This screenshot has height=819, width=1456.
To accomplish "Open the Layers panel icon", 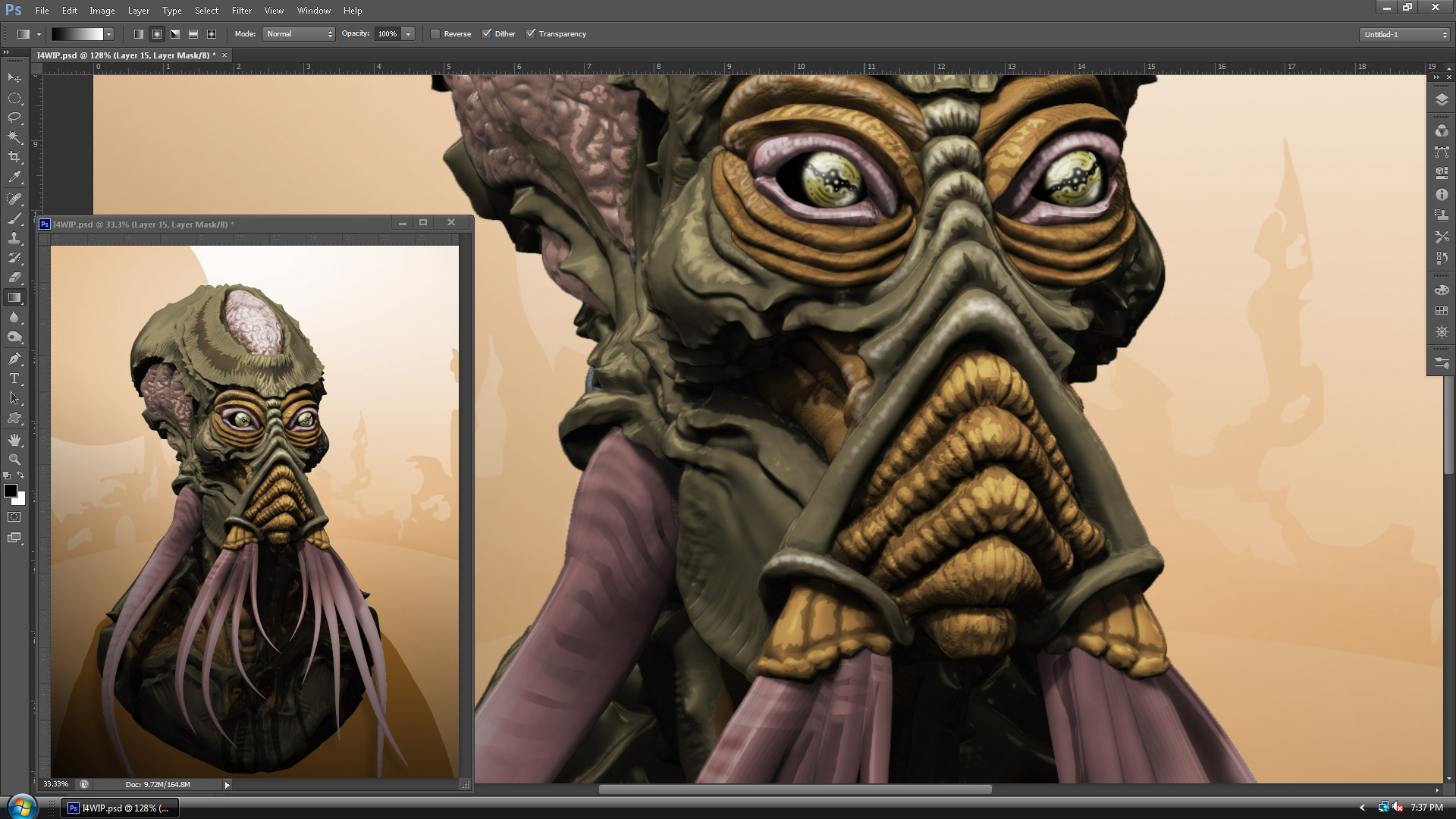I will (1442, 99).
